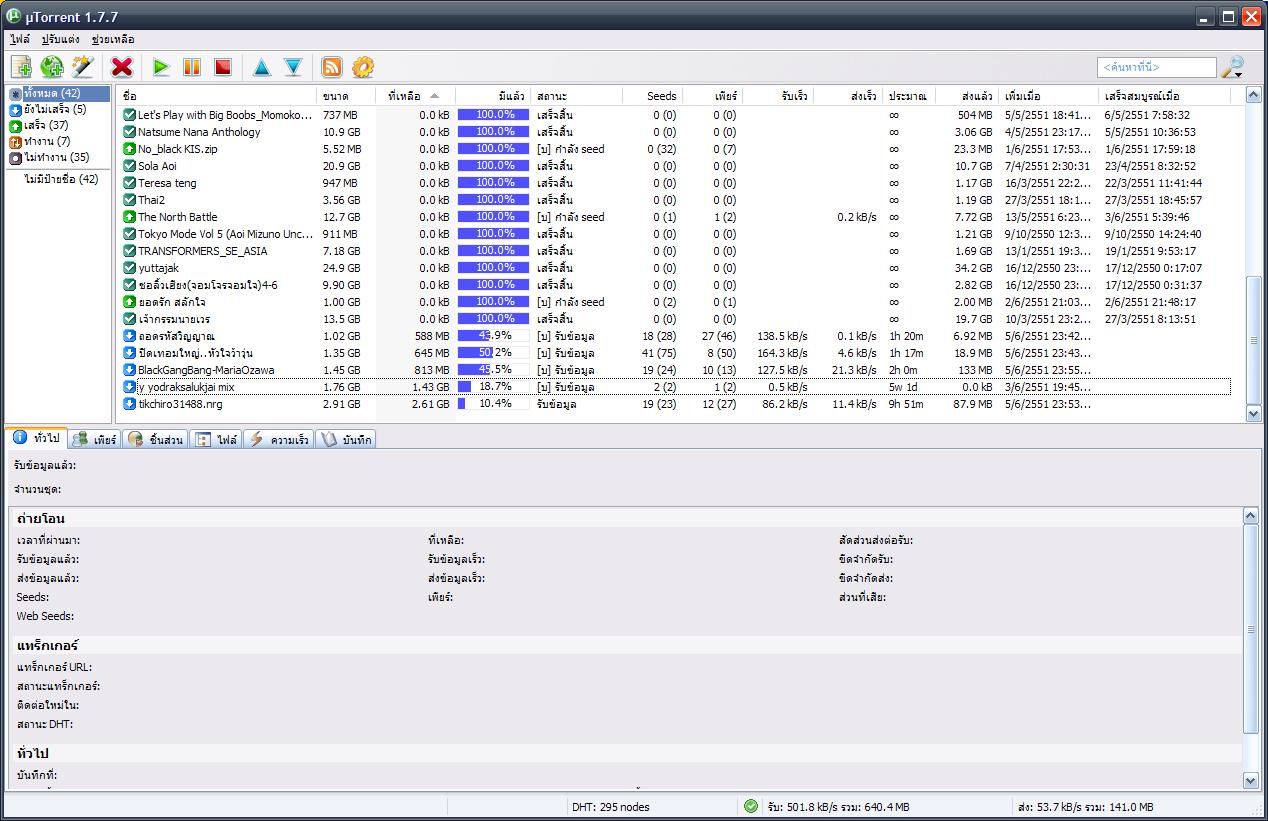Switch to the ทั่วไป details tab

36,438
